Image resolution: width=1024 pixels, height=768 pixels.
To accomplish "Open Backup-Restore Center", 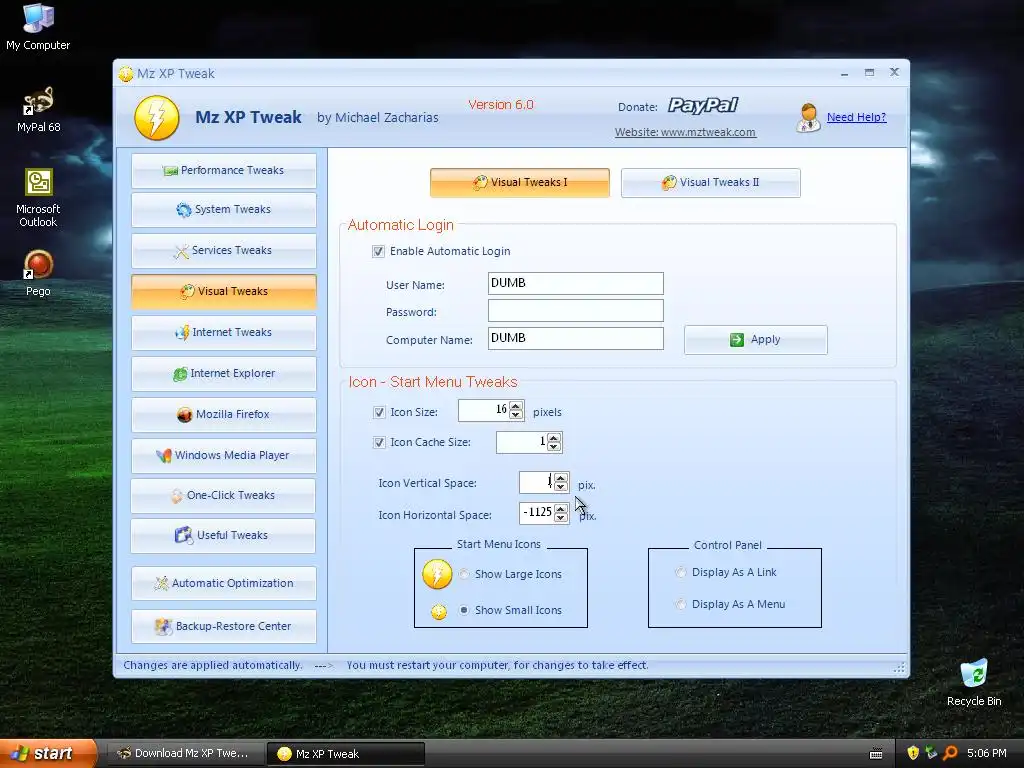I will (x=224, y=626).
